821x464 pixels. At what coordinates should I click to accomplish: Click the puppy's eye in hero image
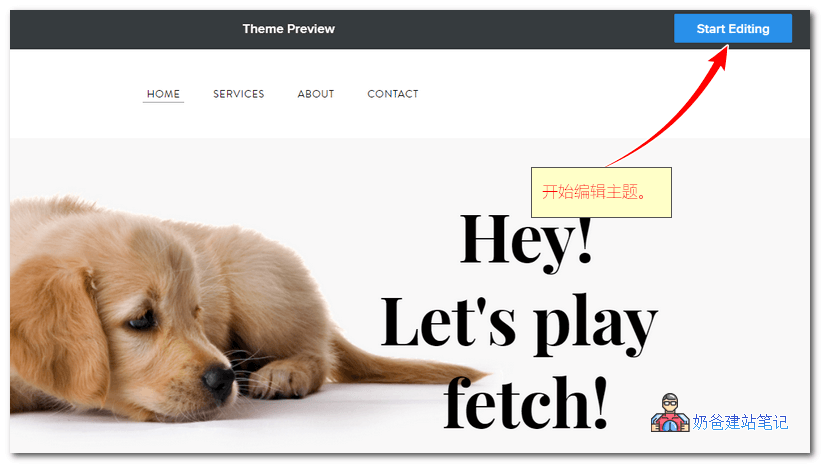pyautogui.click(x=140, y=320)
